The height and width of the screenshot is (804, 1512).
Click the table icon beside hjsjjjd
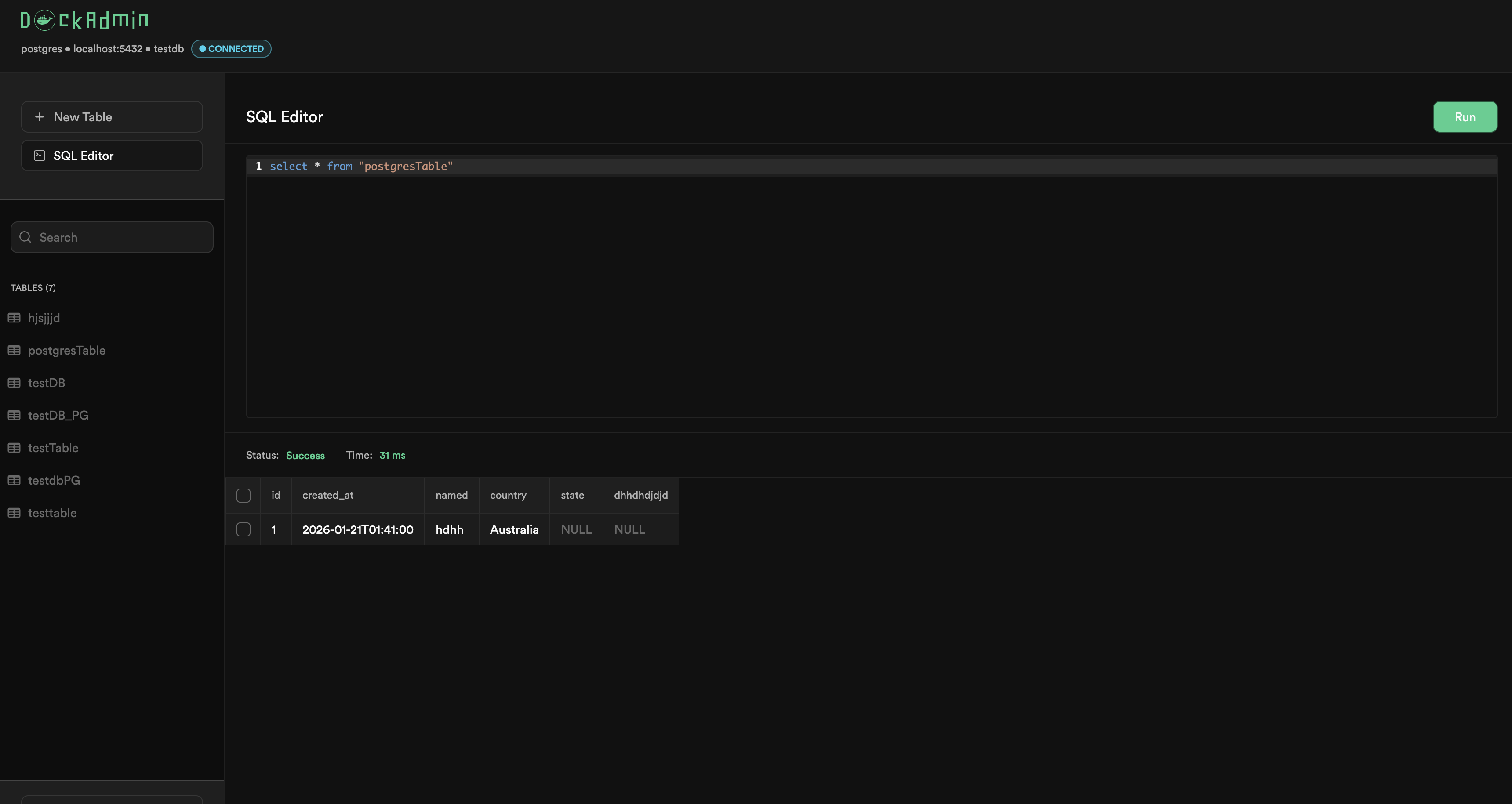coord(14,318)
